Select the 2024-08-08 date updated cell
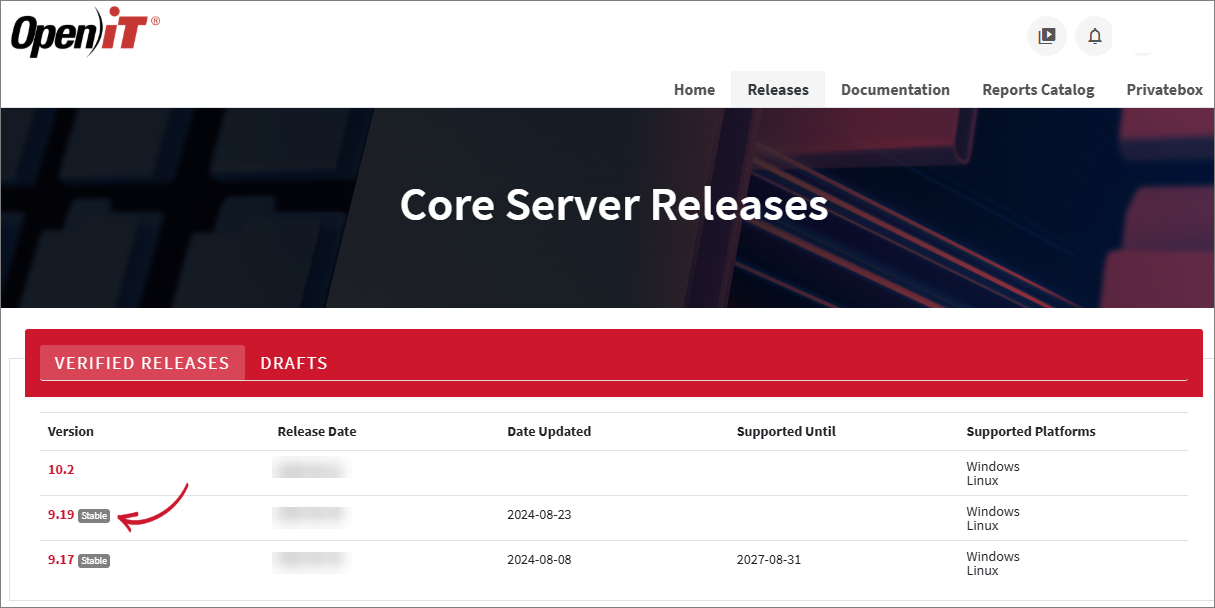Viewport: 1215px width, 608px height. pyautogui.click(x=539, y=560)
